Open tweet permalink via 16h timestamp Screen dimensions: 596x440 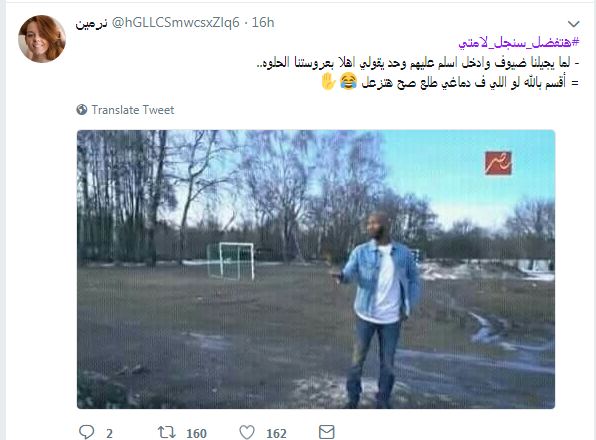263,23
